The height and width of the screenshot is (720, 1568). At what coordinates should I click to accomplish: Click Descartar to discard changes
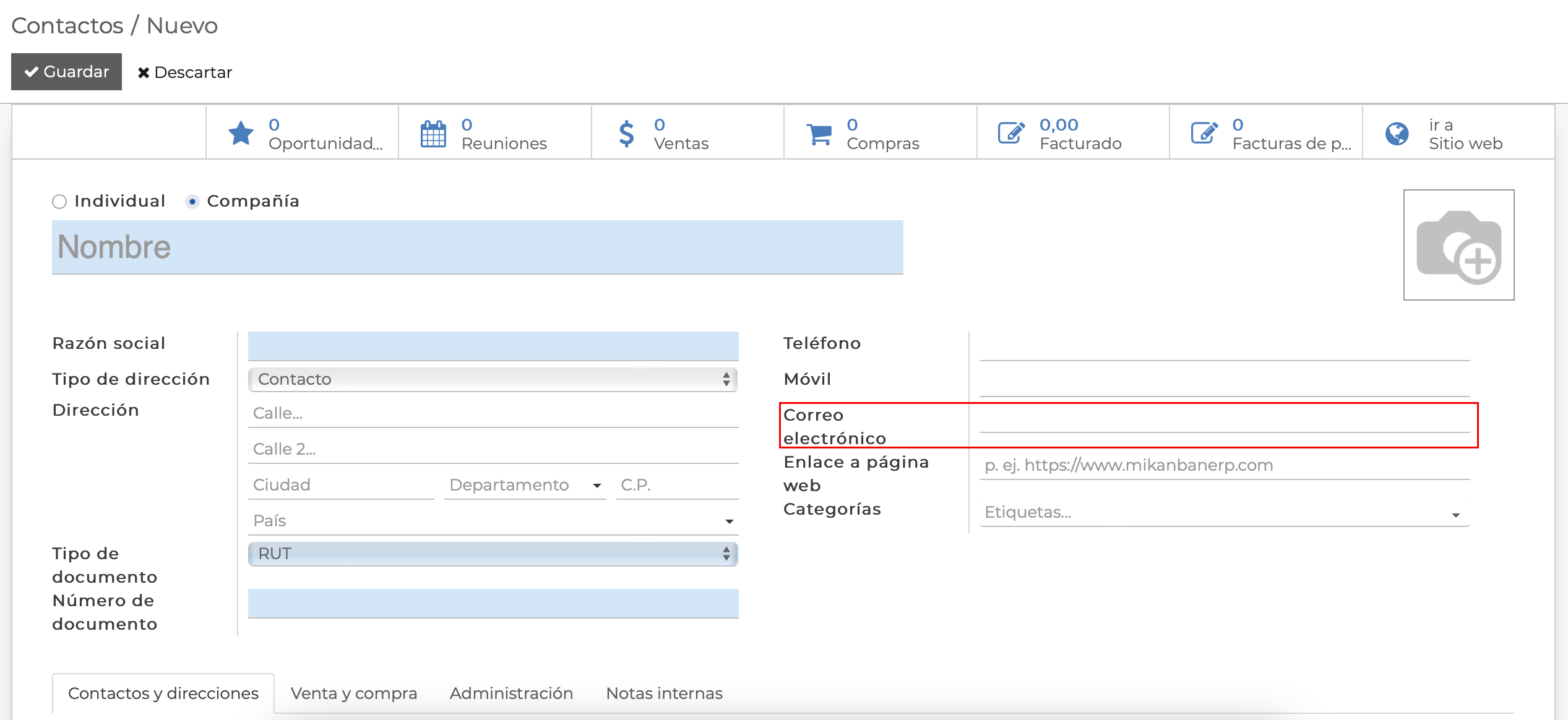185,72
